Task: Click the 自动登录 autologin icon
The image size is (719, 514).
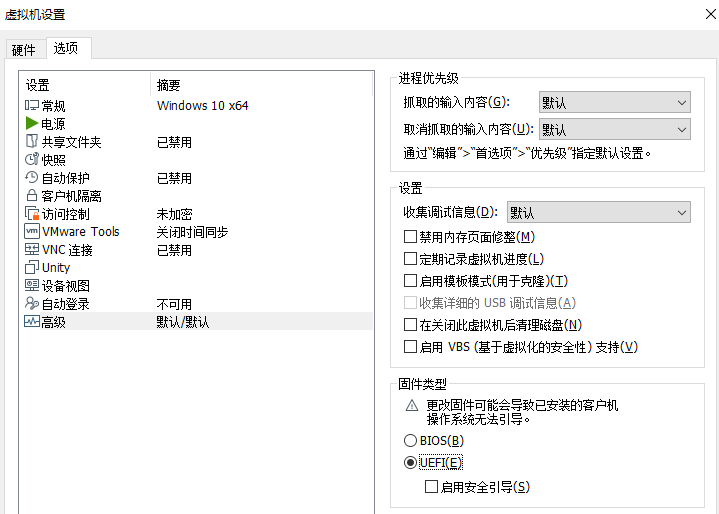Action: pyautogui.click(x=32, y=304)
